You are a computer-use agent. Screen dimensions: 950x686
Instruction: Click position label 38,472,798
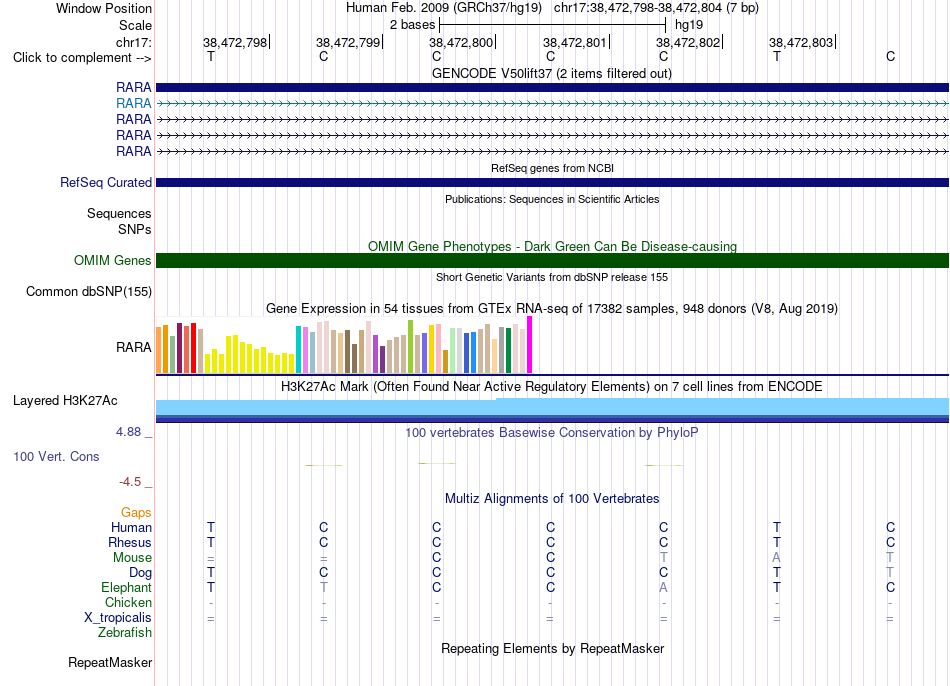[x=234, y=42]
